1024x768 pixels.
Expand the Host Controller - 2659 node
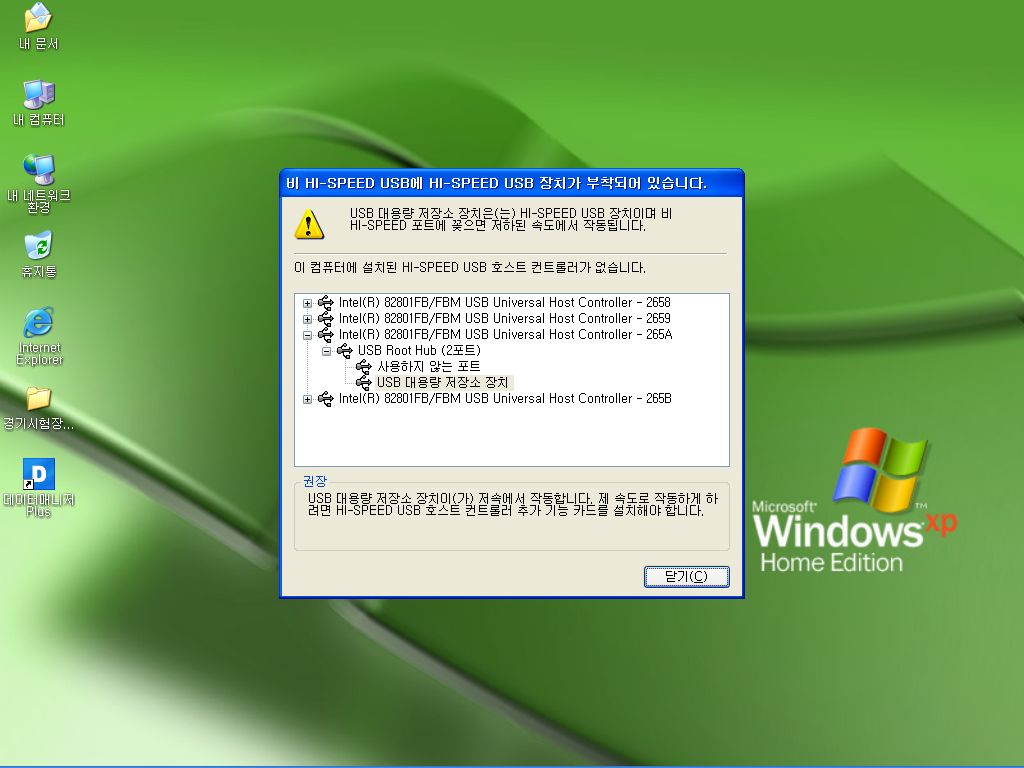tap(307, 319)
